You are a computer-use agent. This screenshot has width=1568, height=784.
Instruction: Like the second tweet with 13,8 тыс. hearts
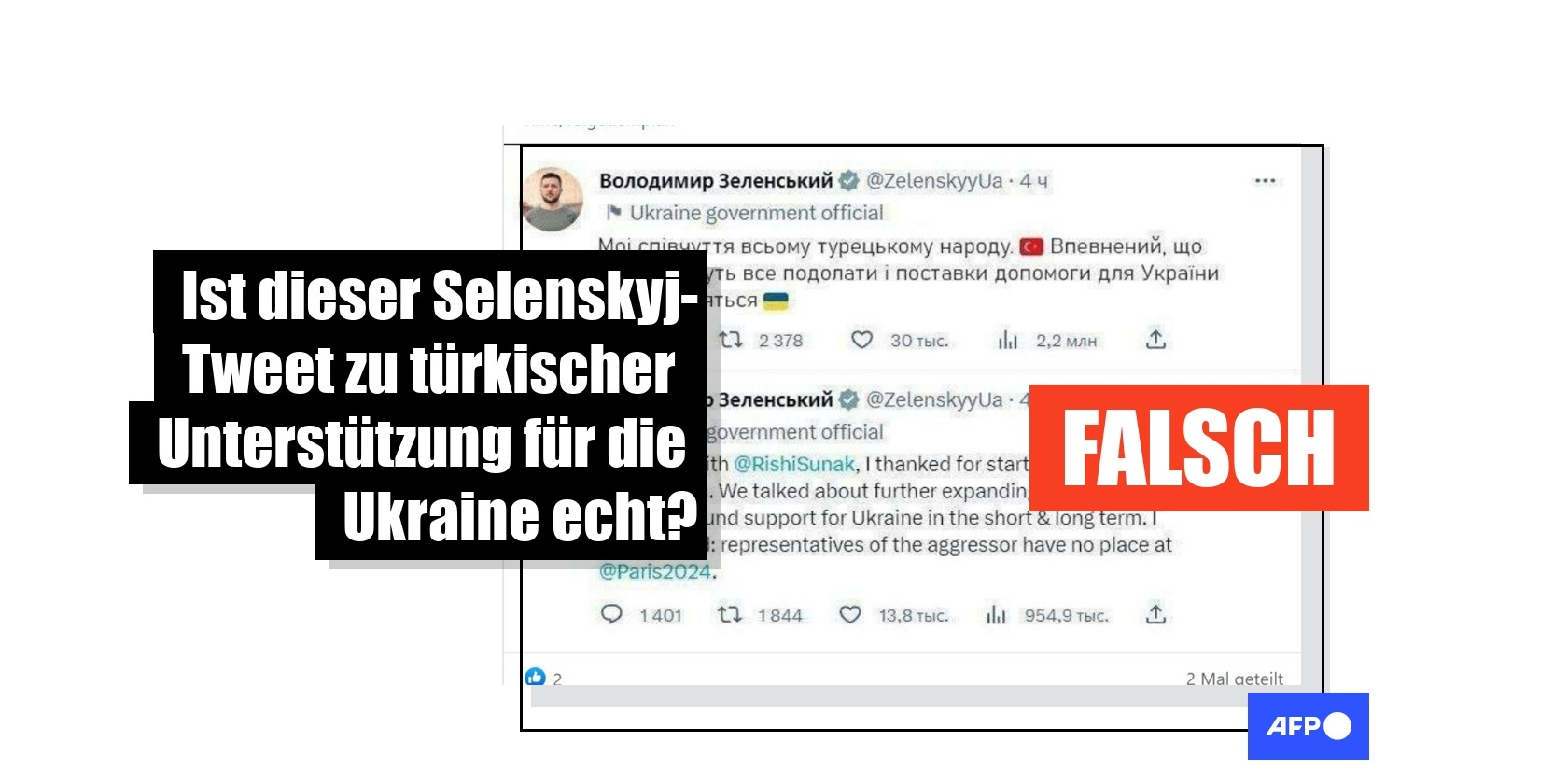point(849,614)
